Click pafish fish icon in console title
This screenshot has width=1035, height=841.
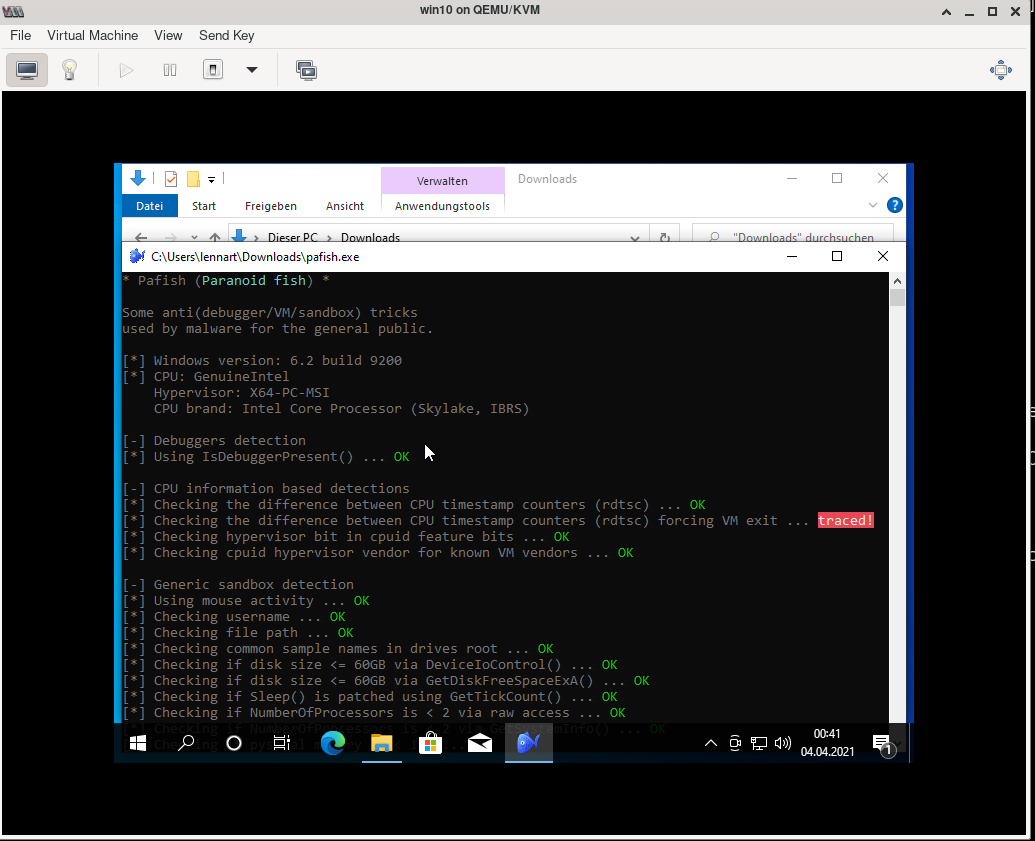click(137, 256)
